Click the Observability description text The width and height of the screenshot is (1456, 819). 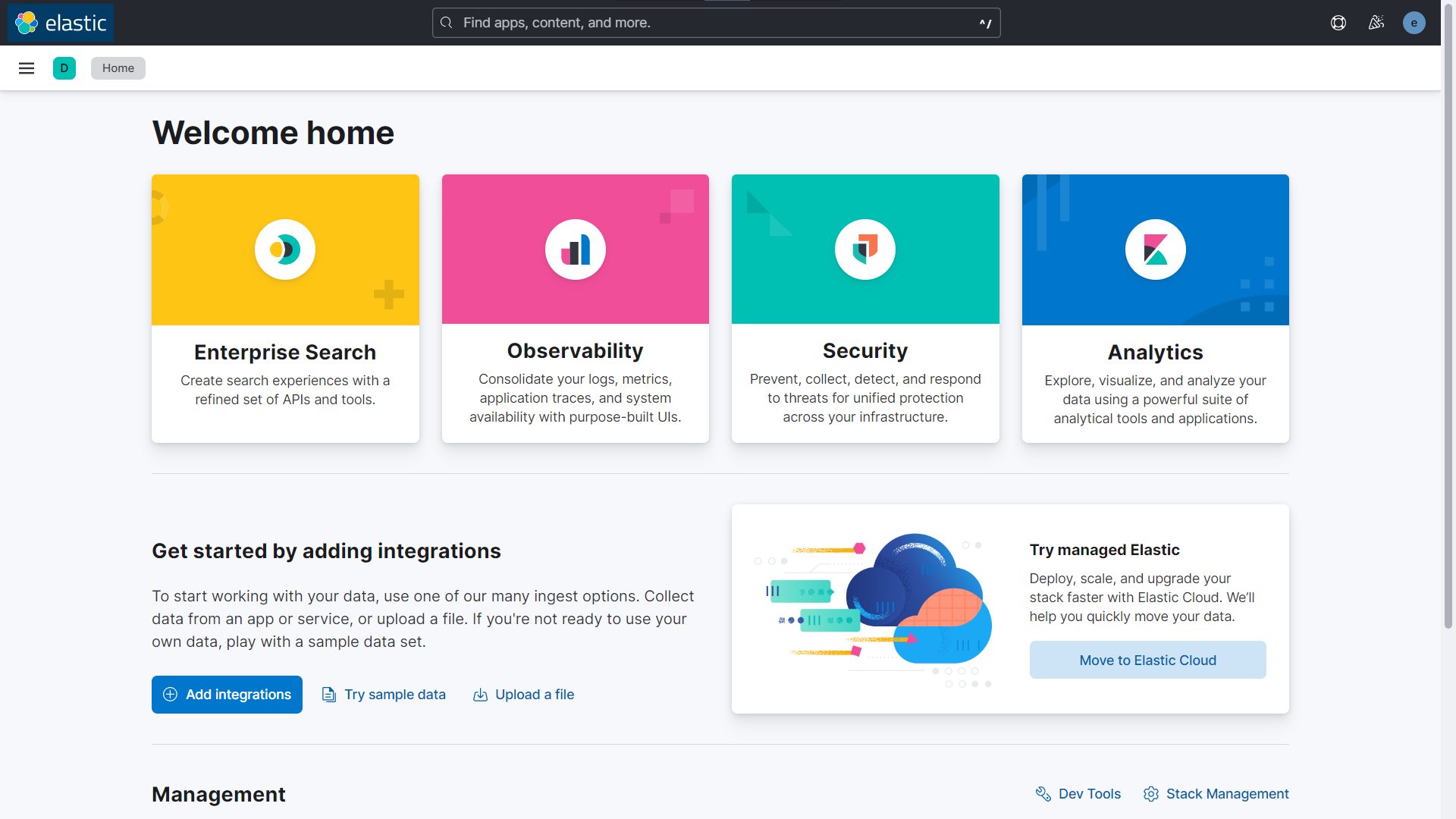[576, 398]
